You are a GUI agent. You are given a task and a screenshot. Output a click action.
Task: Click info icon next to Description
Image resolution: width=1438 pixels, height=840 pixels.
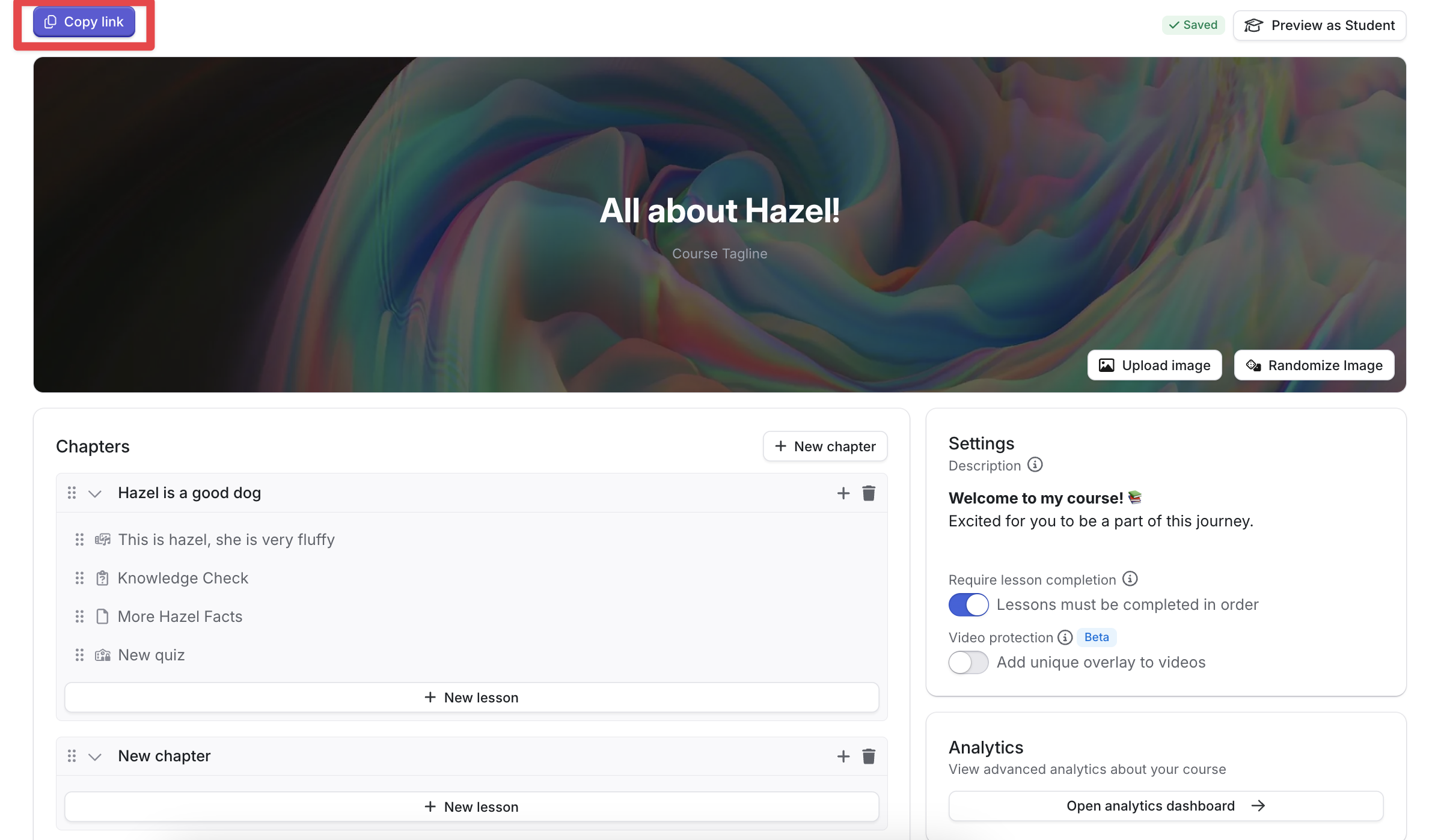tap(1035, 465)
